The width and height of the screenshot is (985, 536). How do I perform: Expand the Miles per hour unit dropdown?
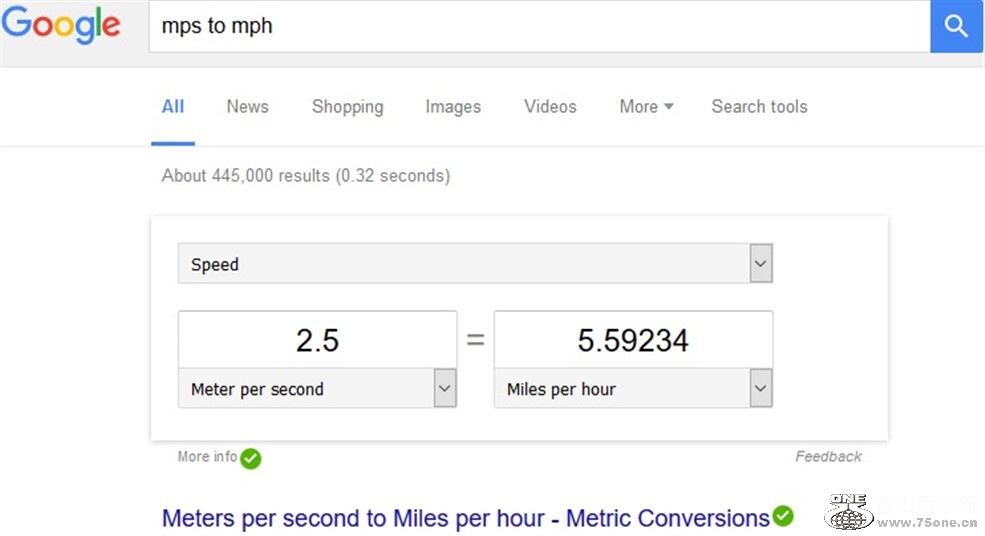point(633,389)
